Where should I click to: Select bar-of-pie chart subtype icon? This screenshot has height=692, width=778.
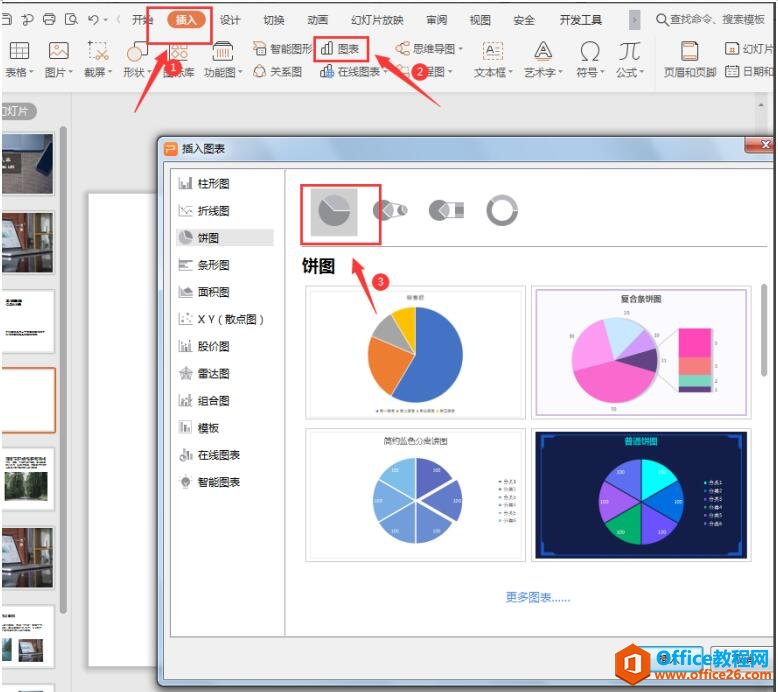click(x=447, y=210)
